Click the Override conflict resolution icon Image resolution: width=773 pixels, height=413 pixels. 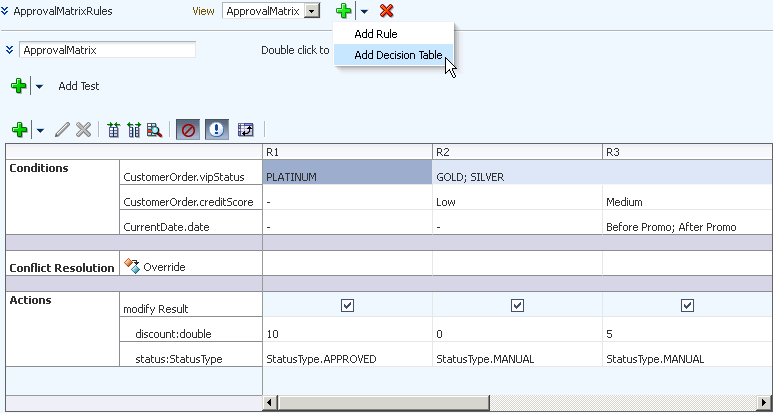(132, 267)
